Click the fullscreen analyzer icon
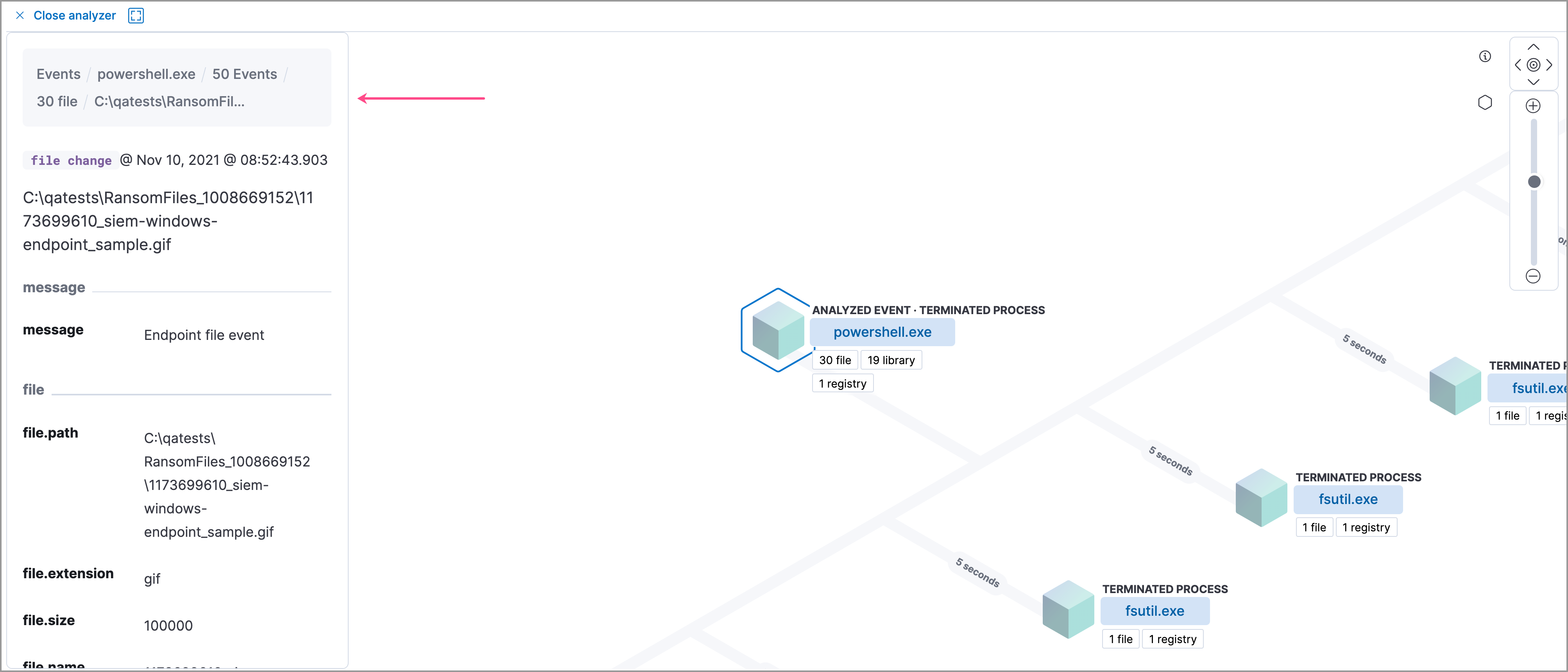 (x=136, y=16)
